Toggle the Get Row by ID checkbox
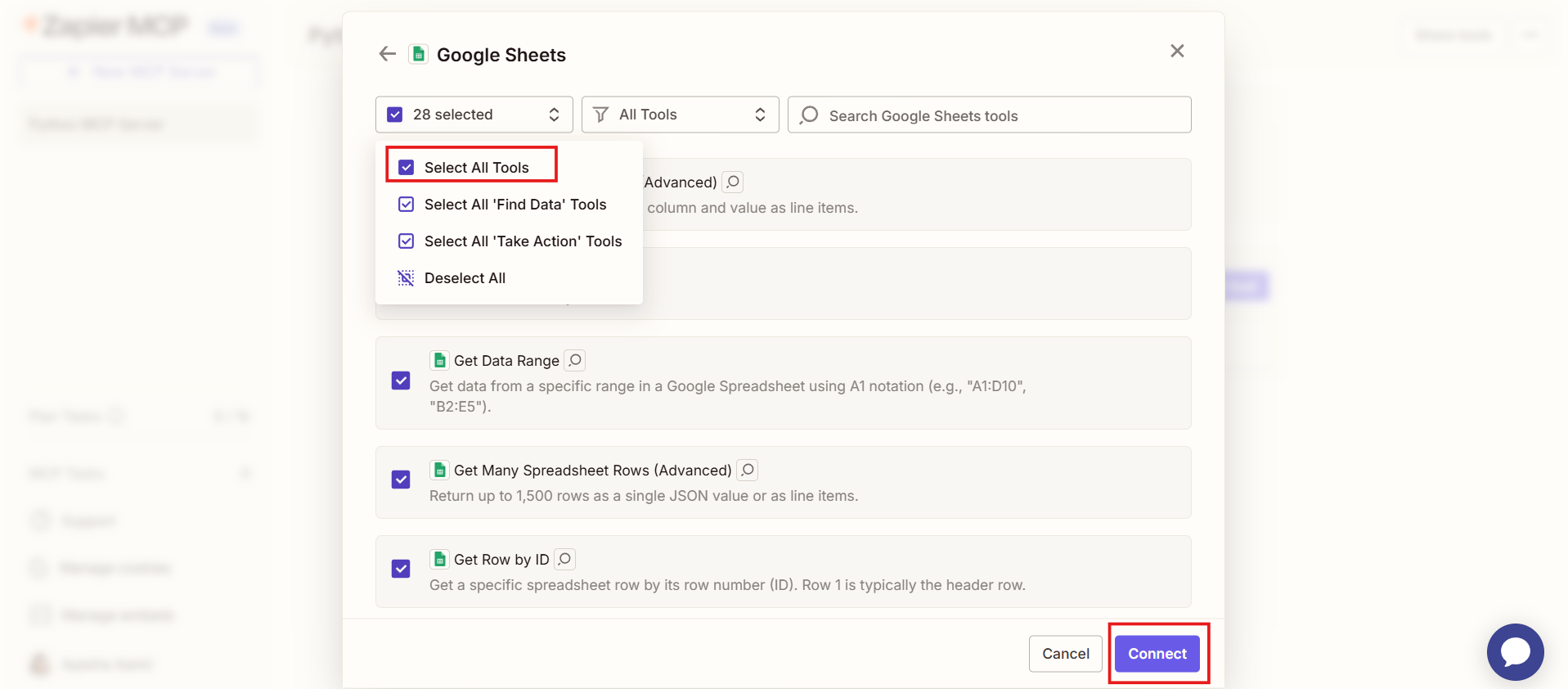The width and height of the screenshot is (1568, 689). pyautogui.click(x=401, y=569)
